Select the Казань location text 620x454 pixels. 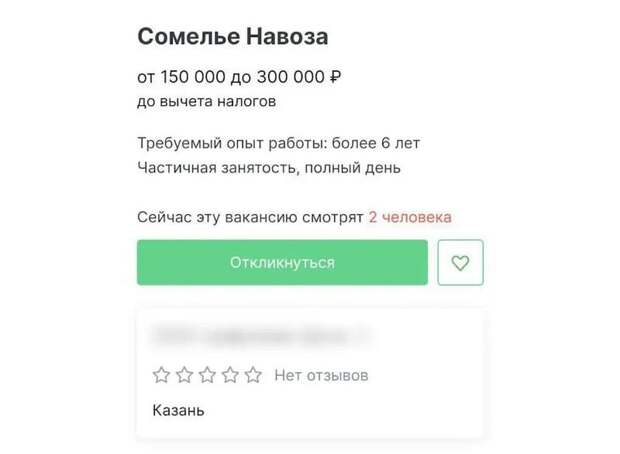[x=178, y=410]
